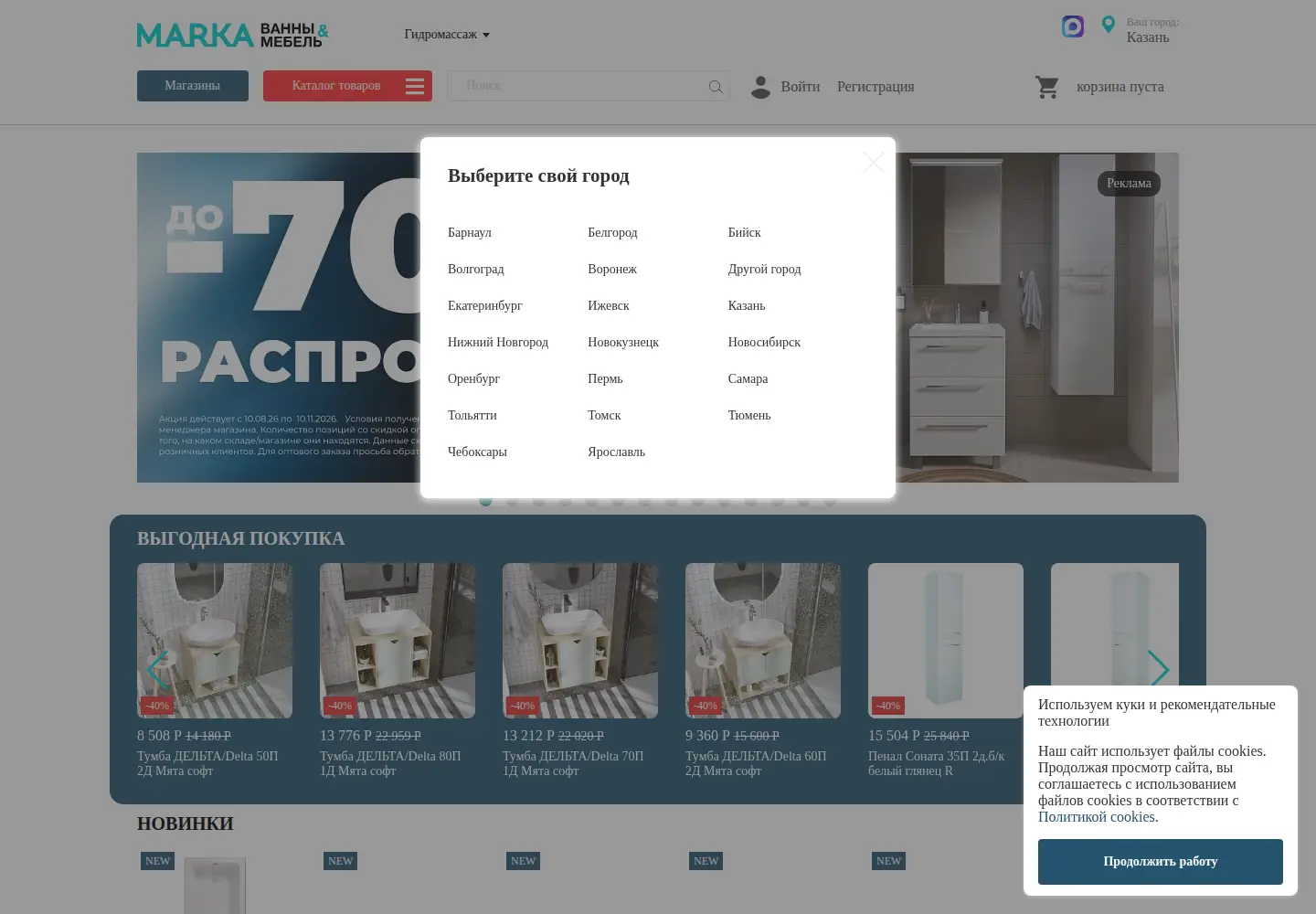Open header city selector Казань

point(1148,37)
